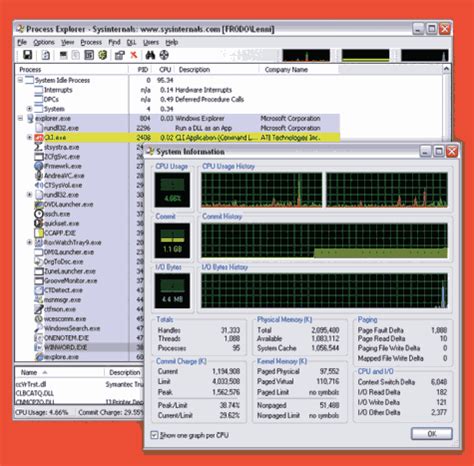Expand the second rundll32.exe node
The image size is (474, 466).
tap(29, 195)
